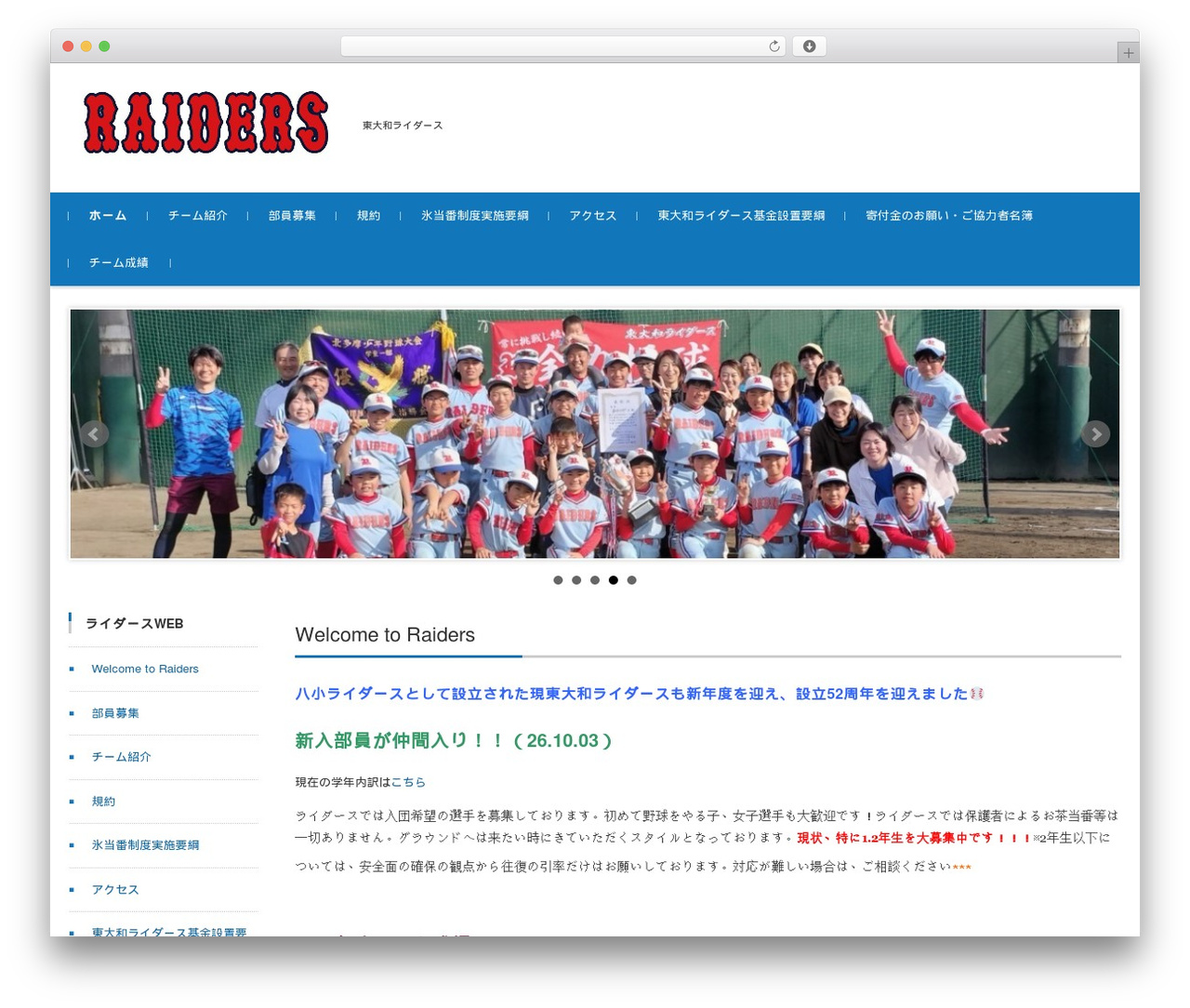This screenshot has width=1190, height=1008.
Task: Open ホーム in the blue nav bar
Action: (108, 216)
